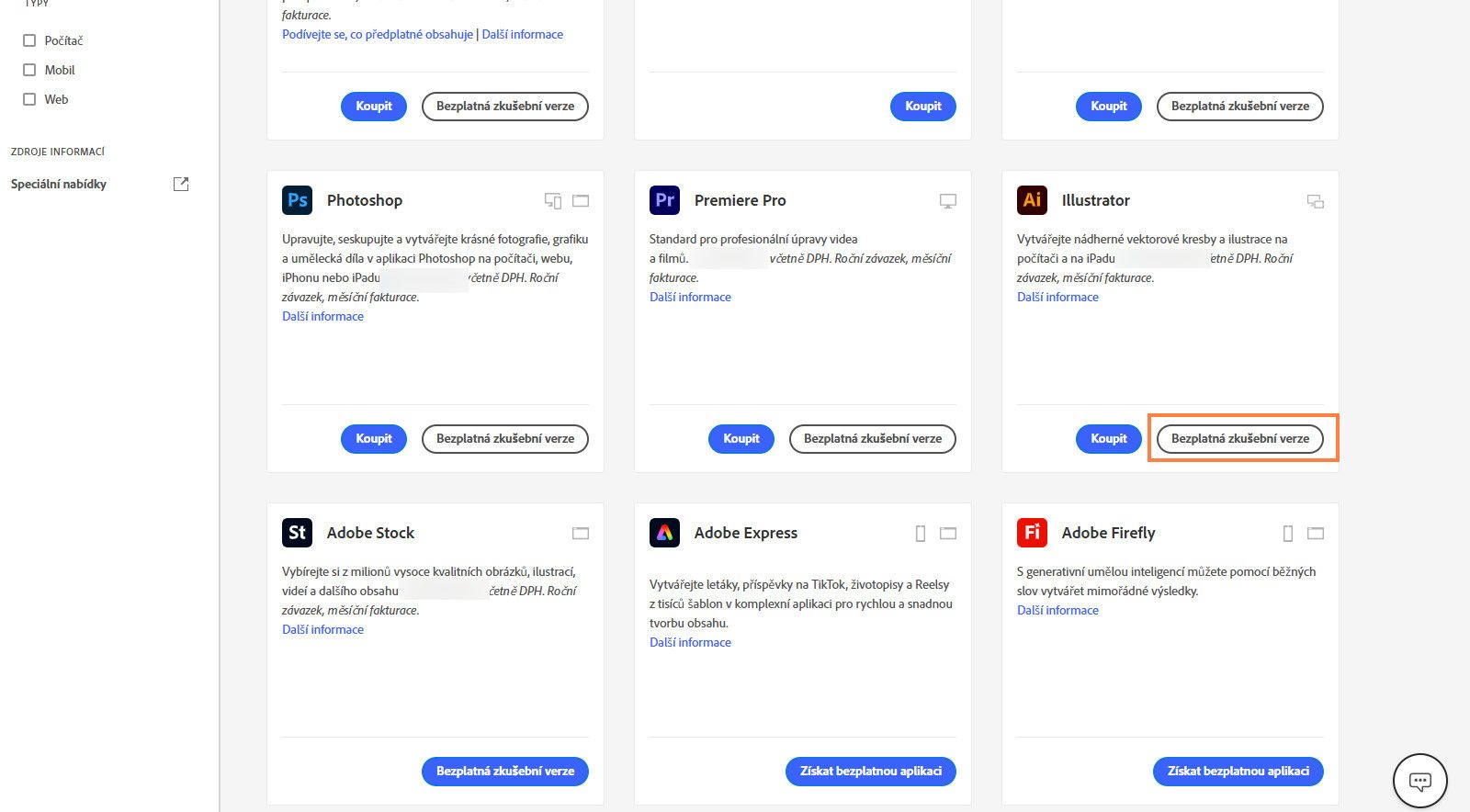1470x812 pixels.
Task: Start Adobe Stock Bezplatná zkušební verze
Action: click(504, 772)
